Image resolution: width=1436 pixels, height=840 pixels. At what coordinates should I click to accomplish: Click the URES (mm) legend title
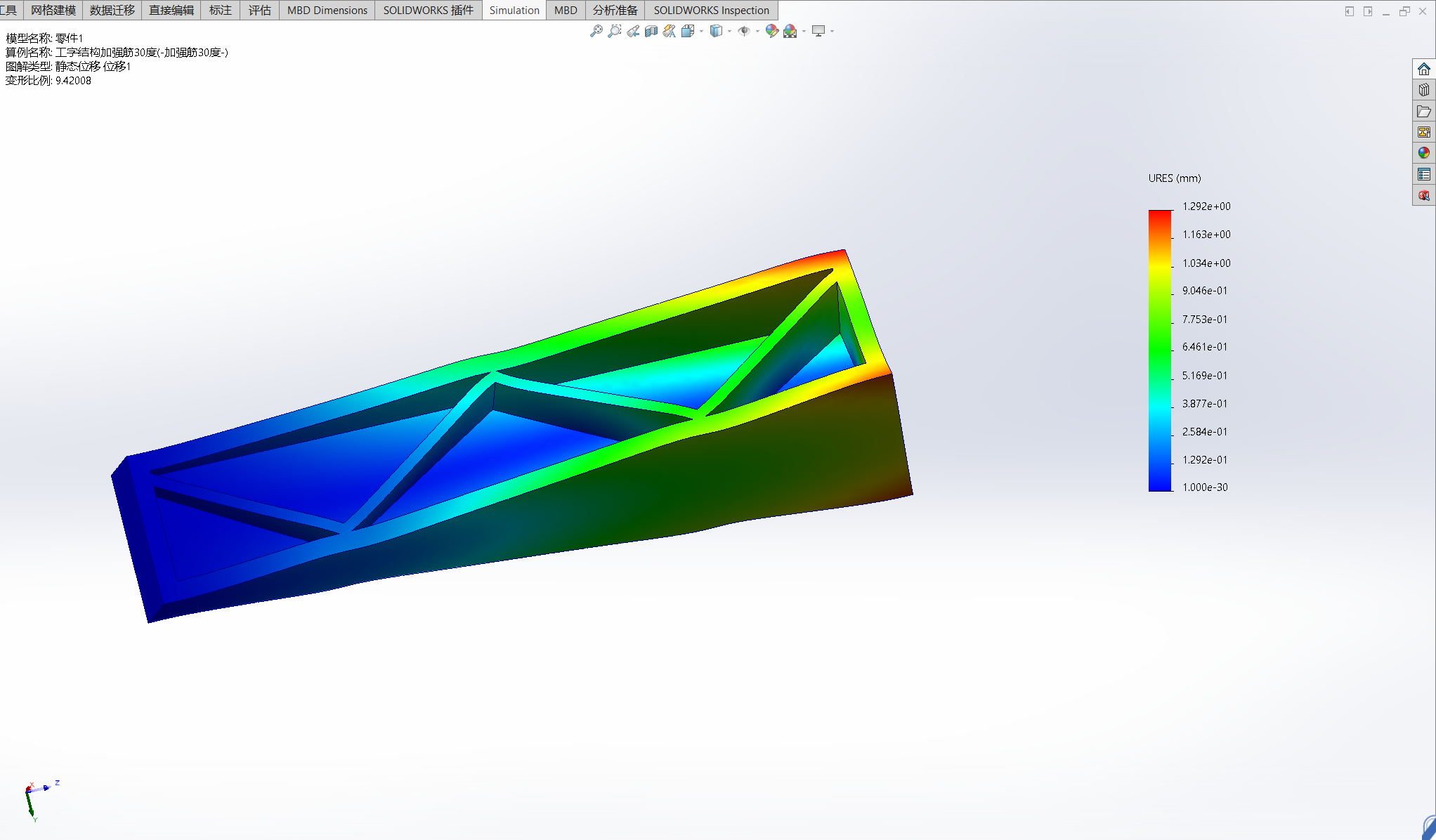pyautogui.click(x=1175, y=178)
